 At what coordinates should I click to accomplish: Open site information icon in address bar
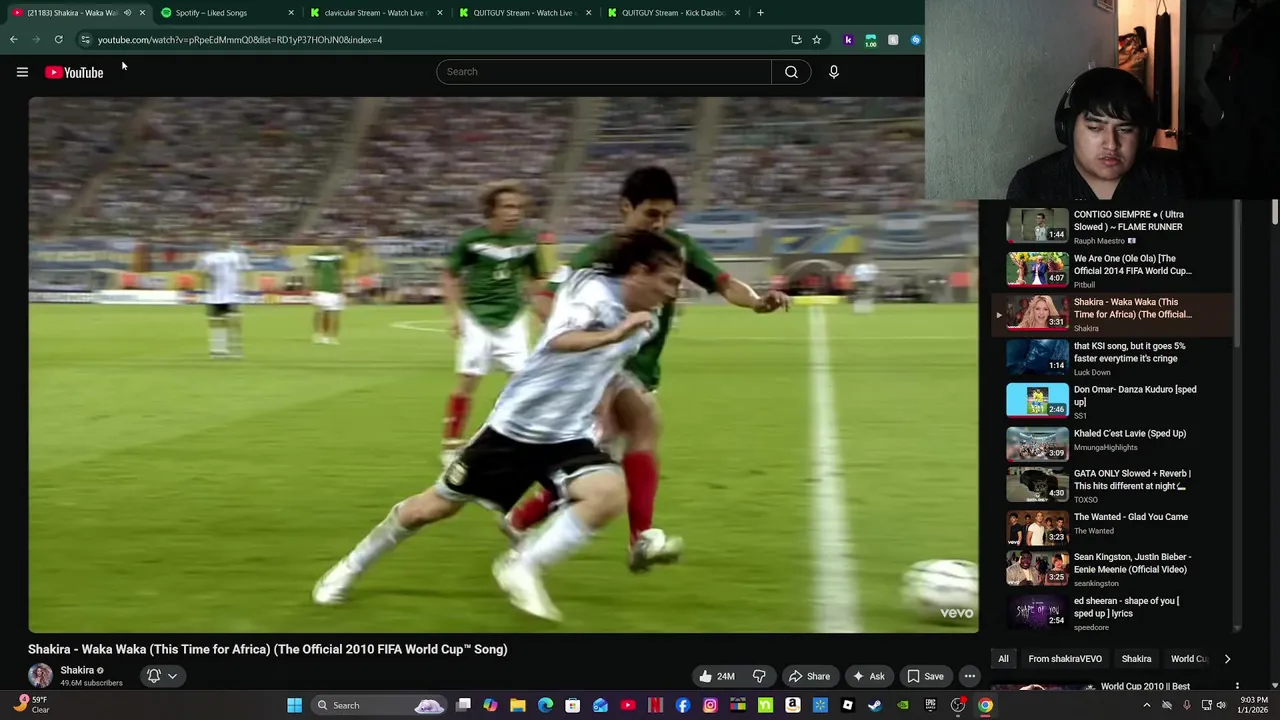pos(85,40)
